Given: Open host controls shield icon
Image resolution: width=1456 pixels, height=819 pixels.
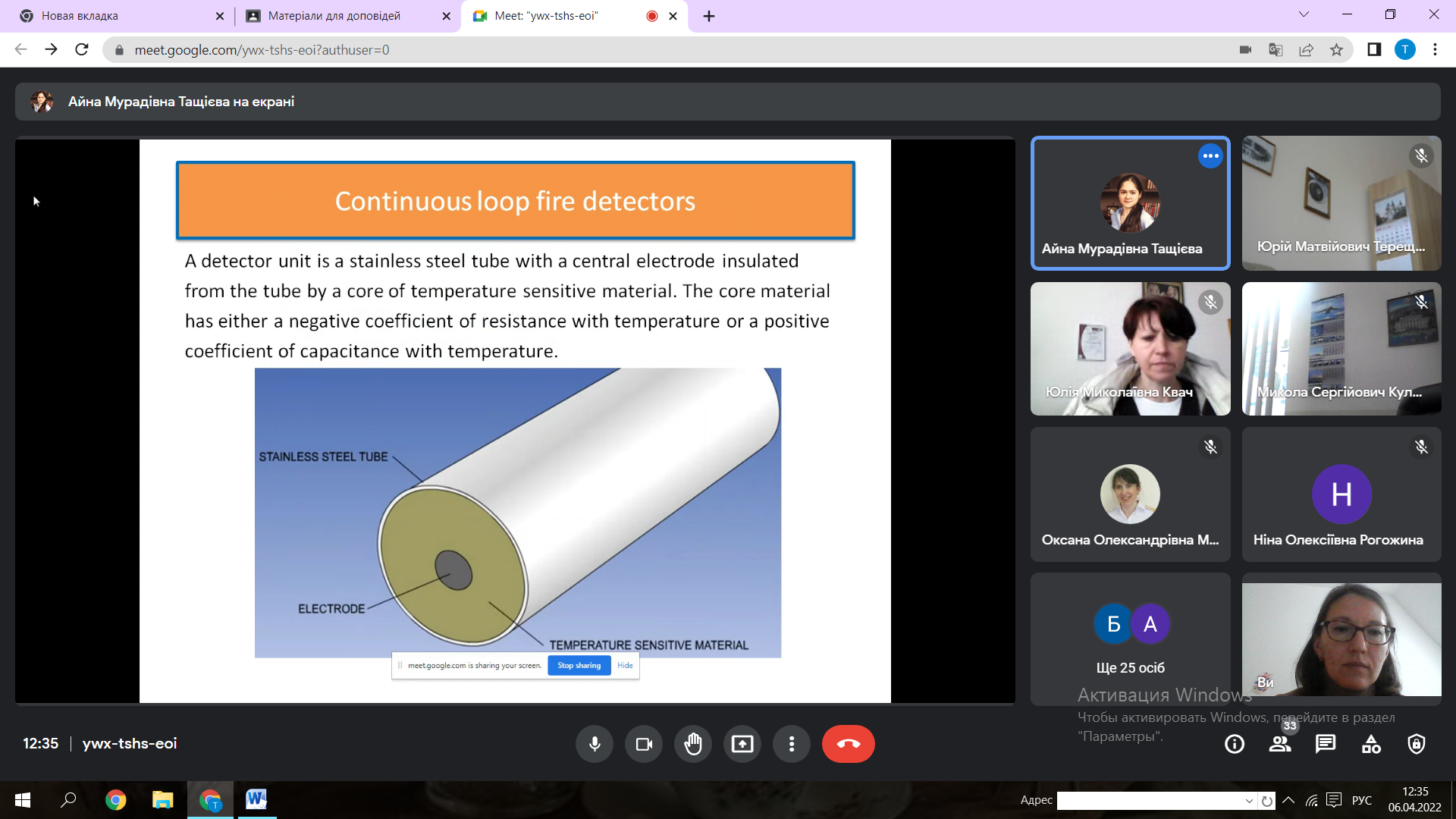Looking at the screenshot, I should 1417,745.
